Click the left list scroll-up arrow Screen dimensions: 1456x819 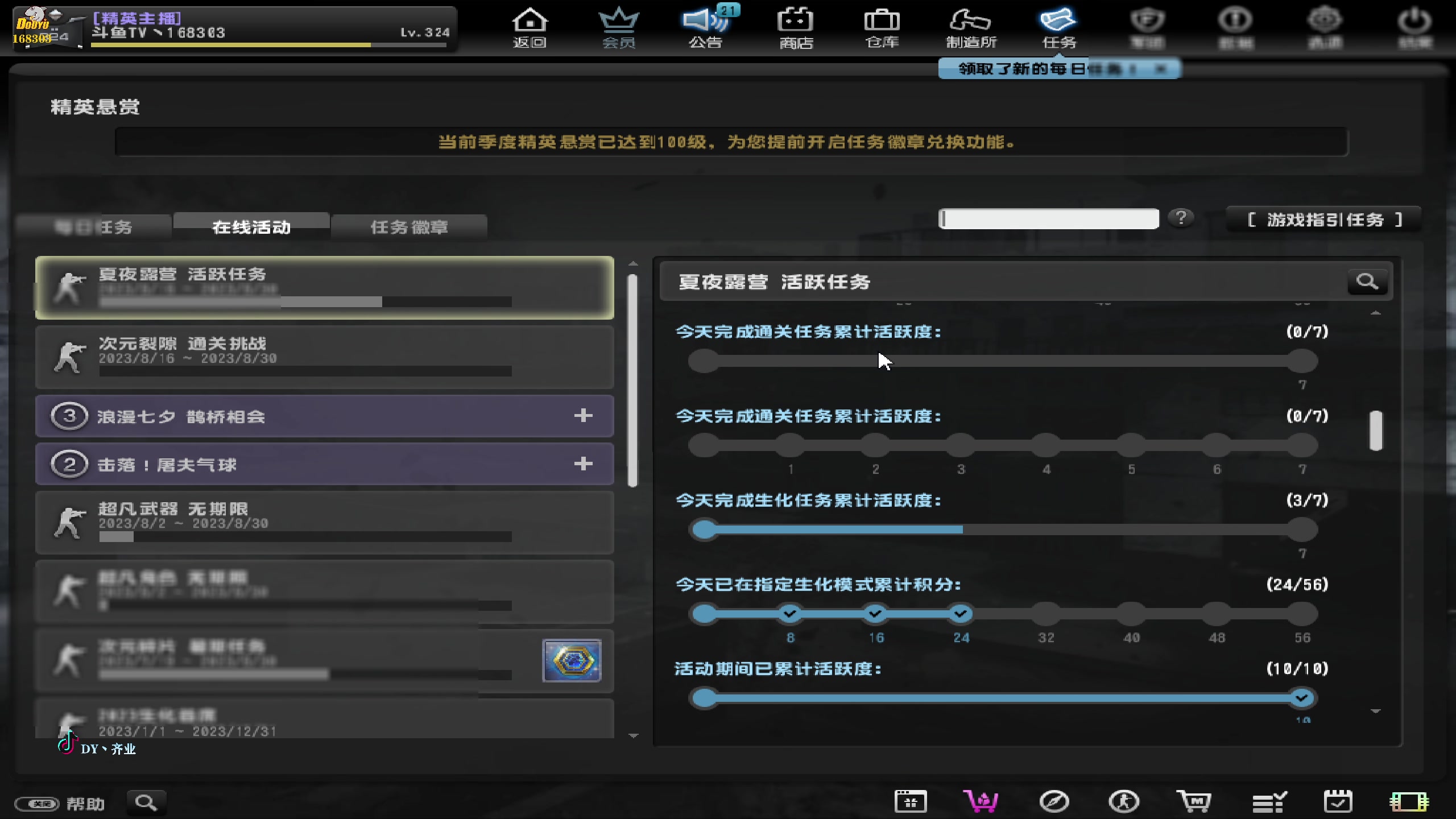(x=633, y=264)
